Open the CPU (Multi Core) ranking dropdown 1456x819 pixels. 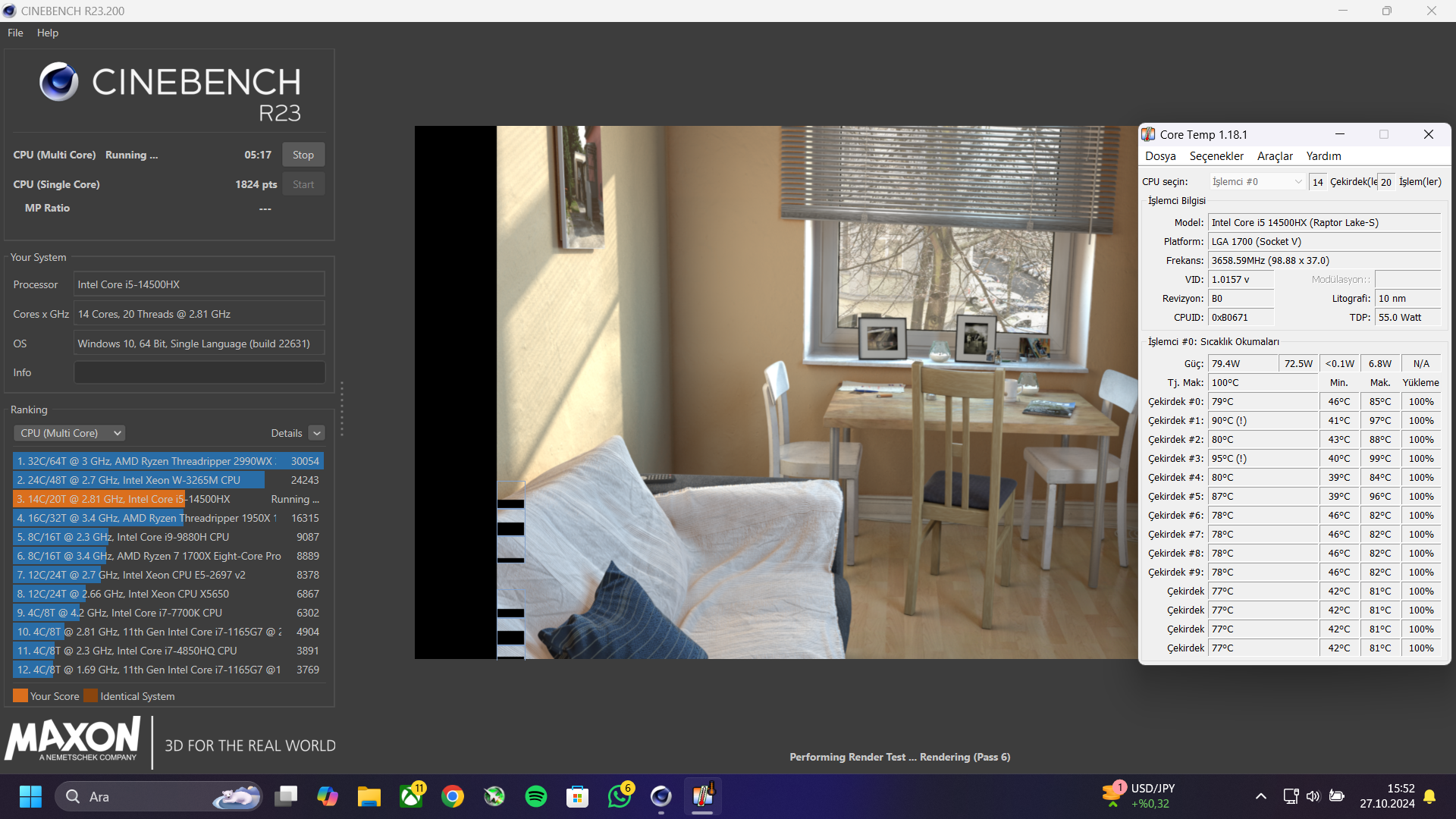(70, 433)
